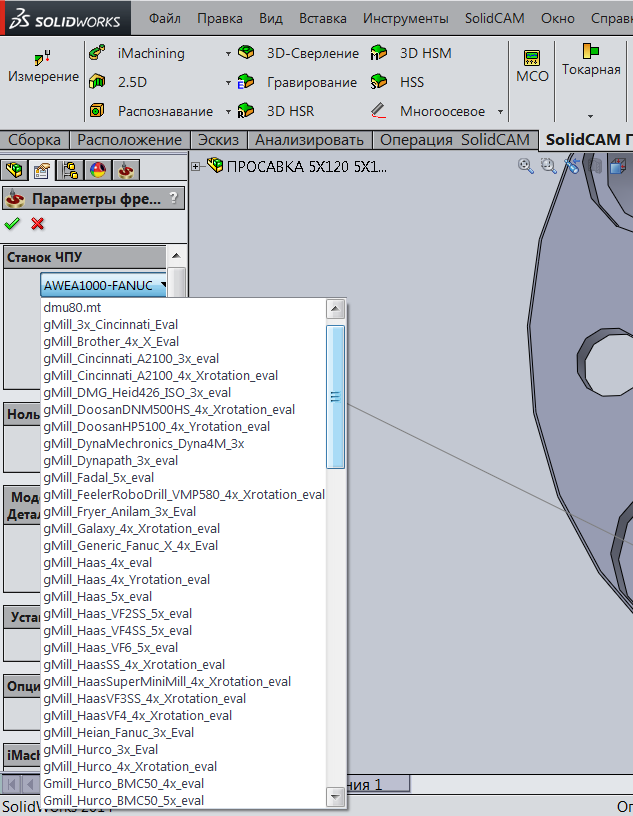Click the machine list scrollbar thumb
This screenshot has height=816, width=633.
335,397
